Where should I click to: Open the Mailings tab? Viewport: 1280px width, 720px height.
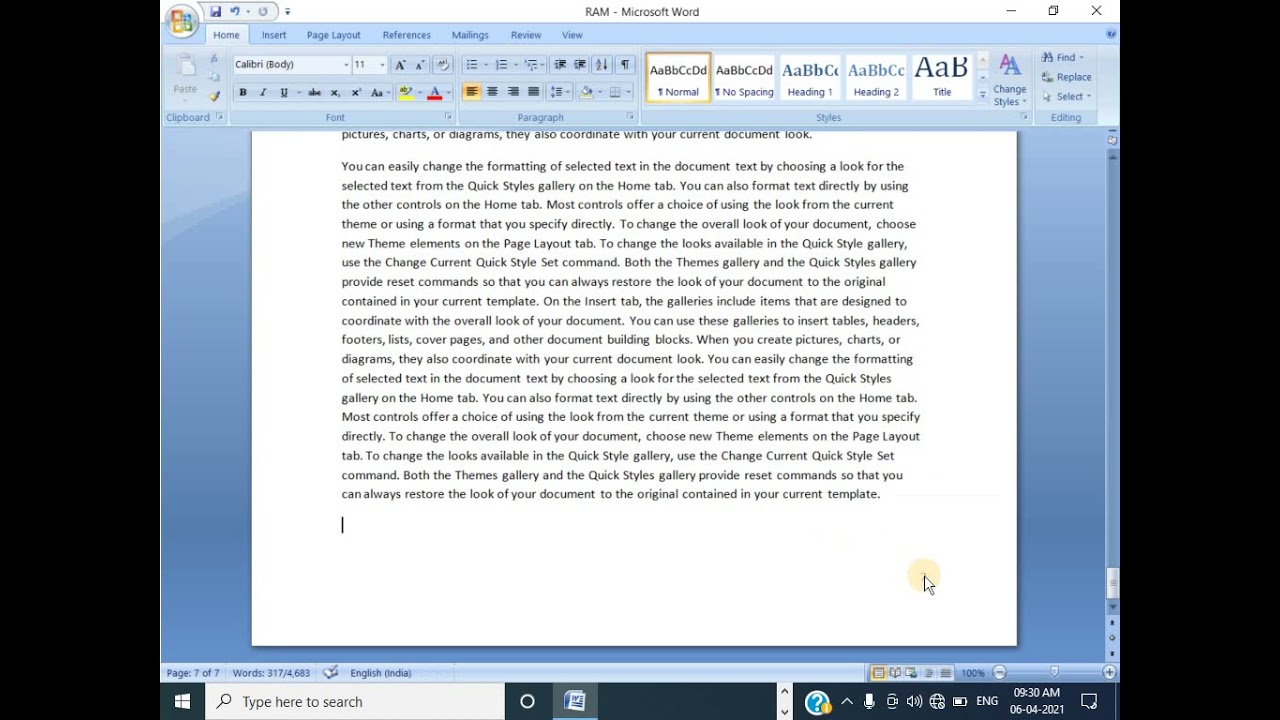point(470,35)
